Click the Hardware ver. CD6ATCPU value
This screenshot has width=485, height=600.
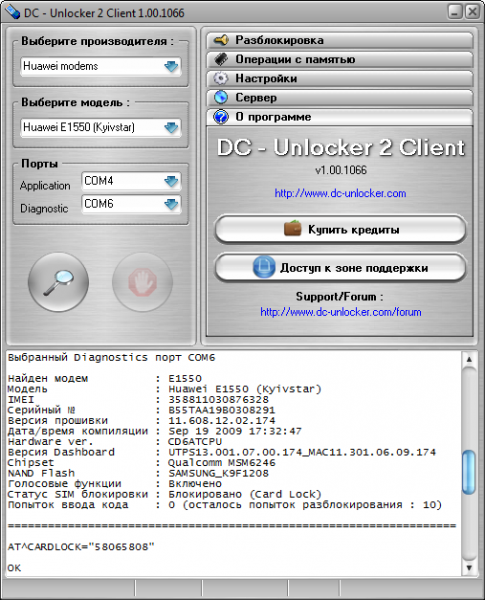point(195,442)
